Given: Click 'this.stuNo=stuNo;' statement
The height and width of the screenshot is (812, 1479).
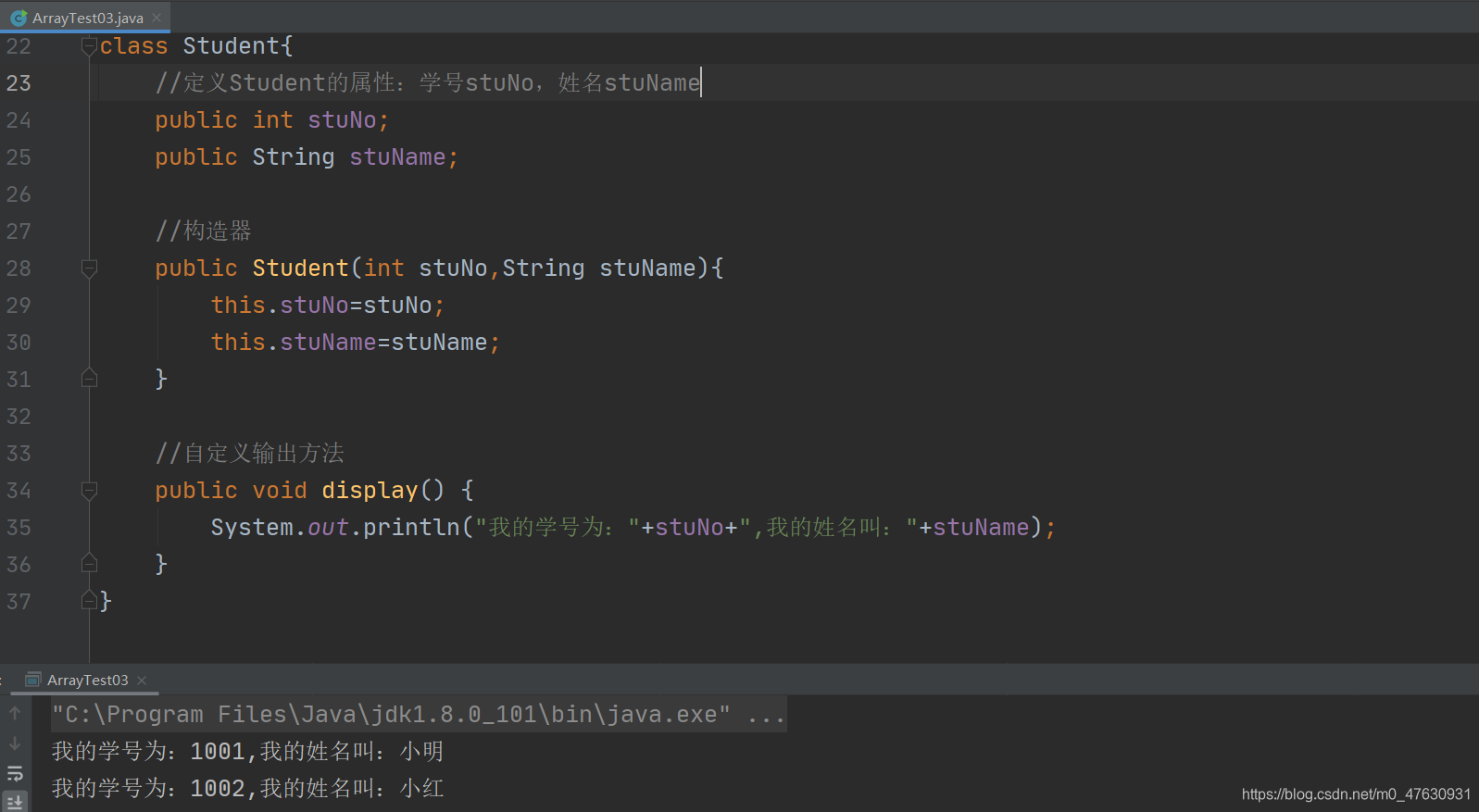Looking at the screenshot, I should (x=328, y=305).
